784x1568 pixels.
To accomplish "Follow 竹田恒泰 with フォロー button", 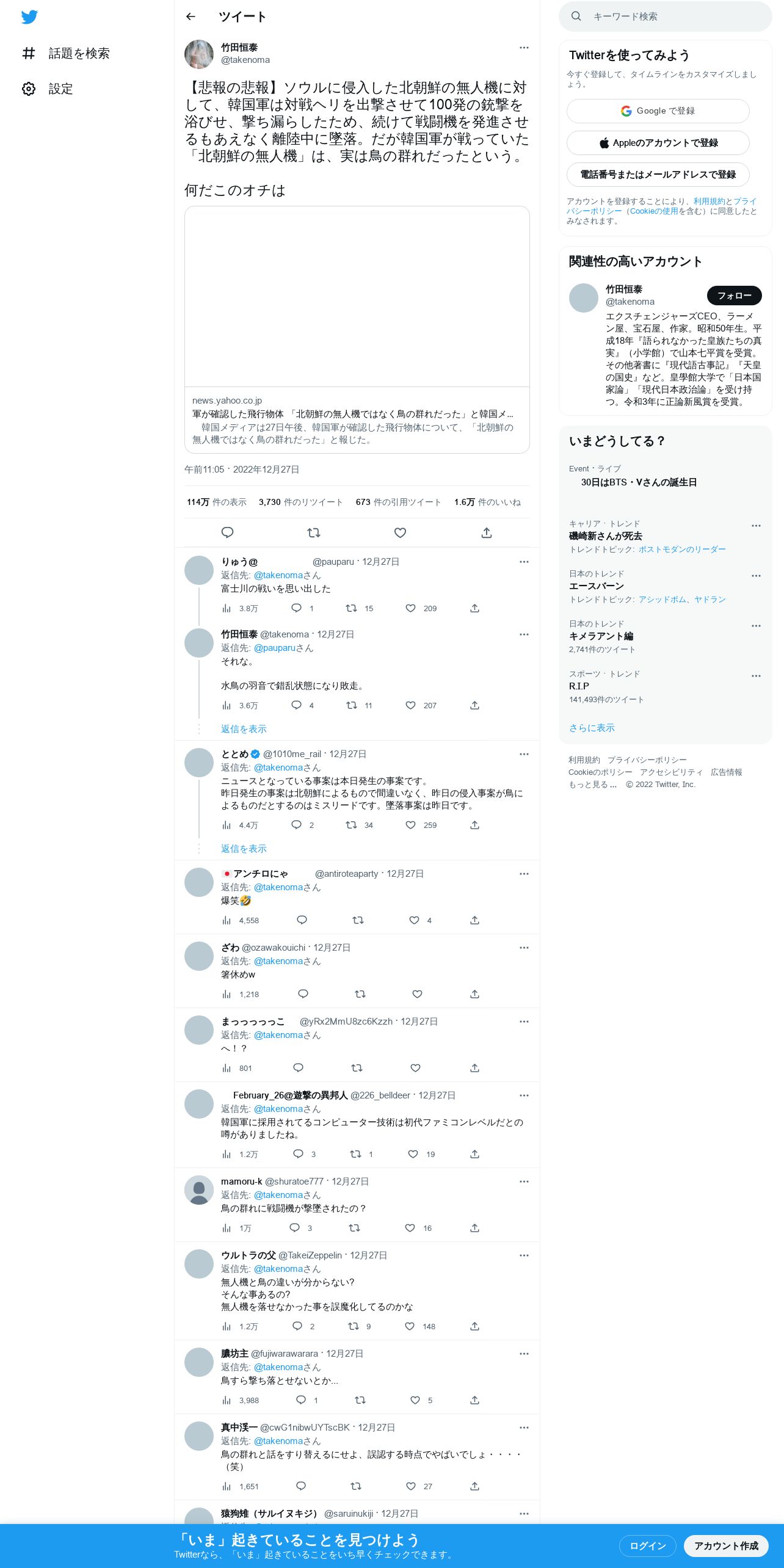I will 735,296.
